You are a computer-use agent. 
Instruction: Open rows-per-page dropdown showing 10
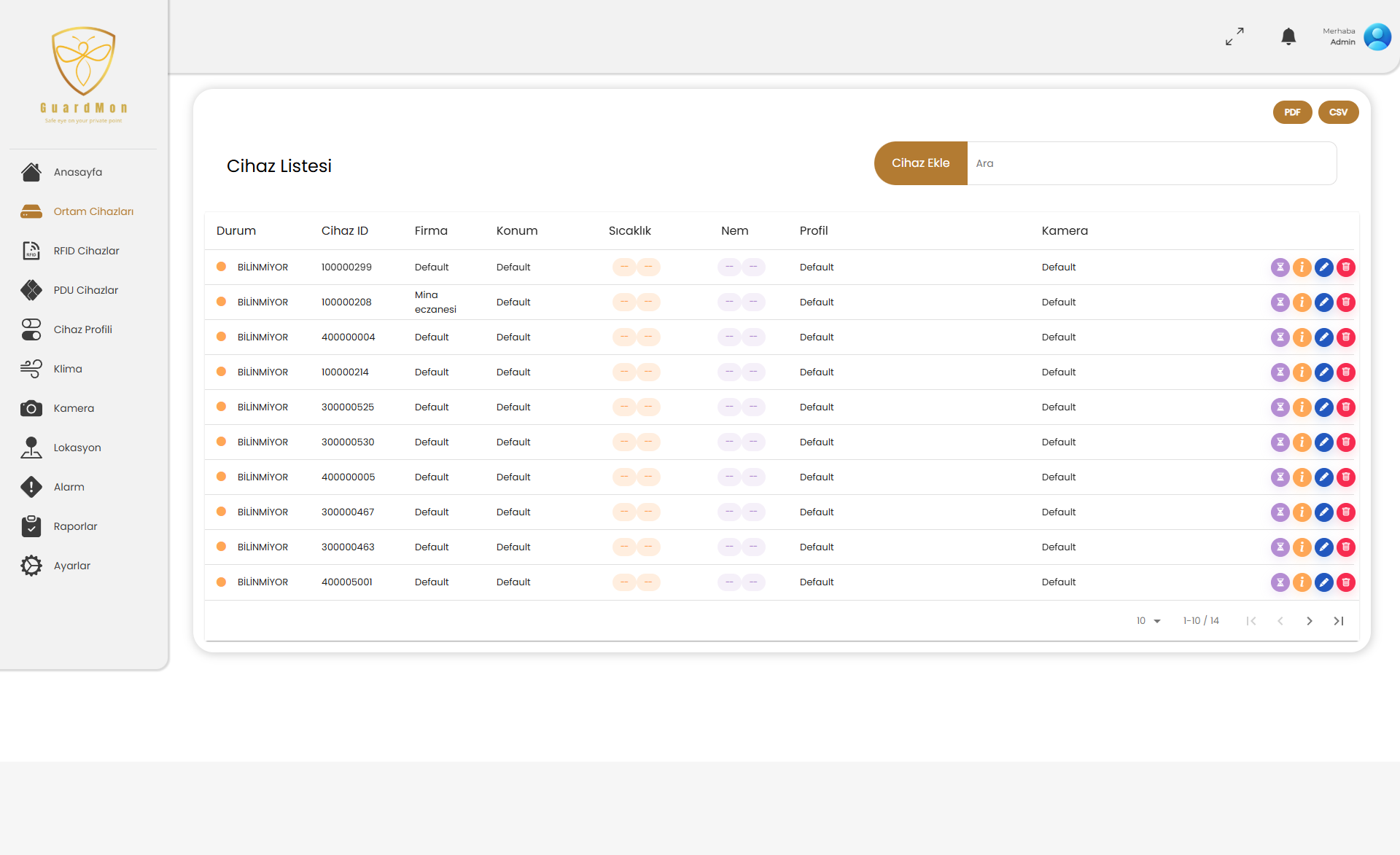point(1148,621)
